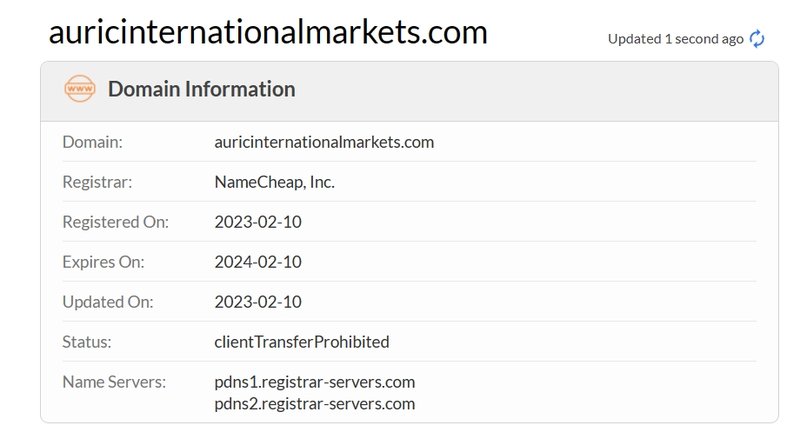Click the "Domain:" row label
The height and width of the screenshot is (432, 800).
point(92,142)
